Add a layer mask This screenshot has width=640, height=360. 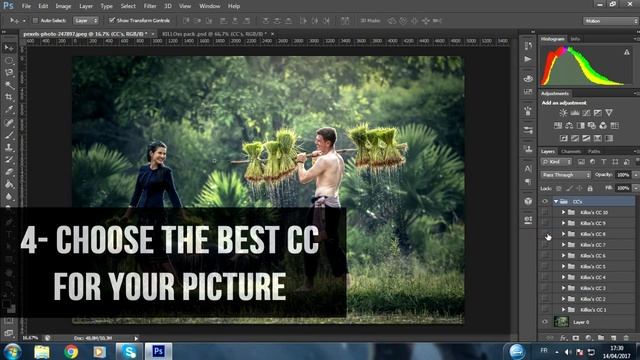(x=576, y=338)
